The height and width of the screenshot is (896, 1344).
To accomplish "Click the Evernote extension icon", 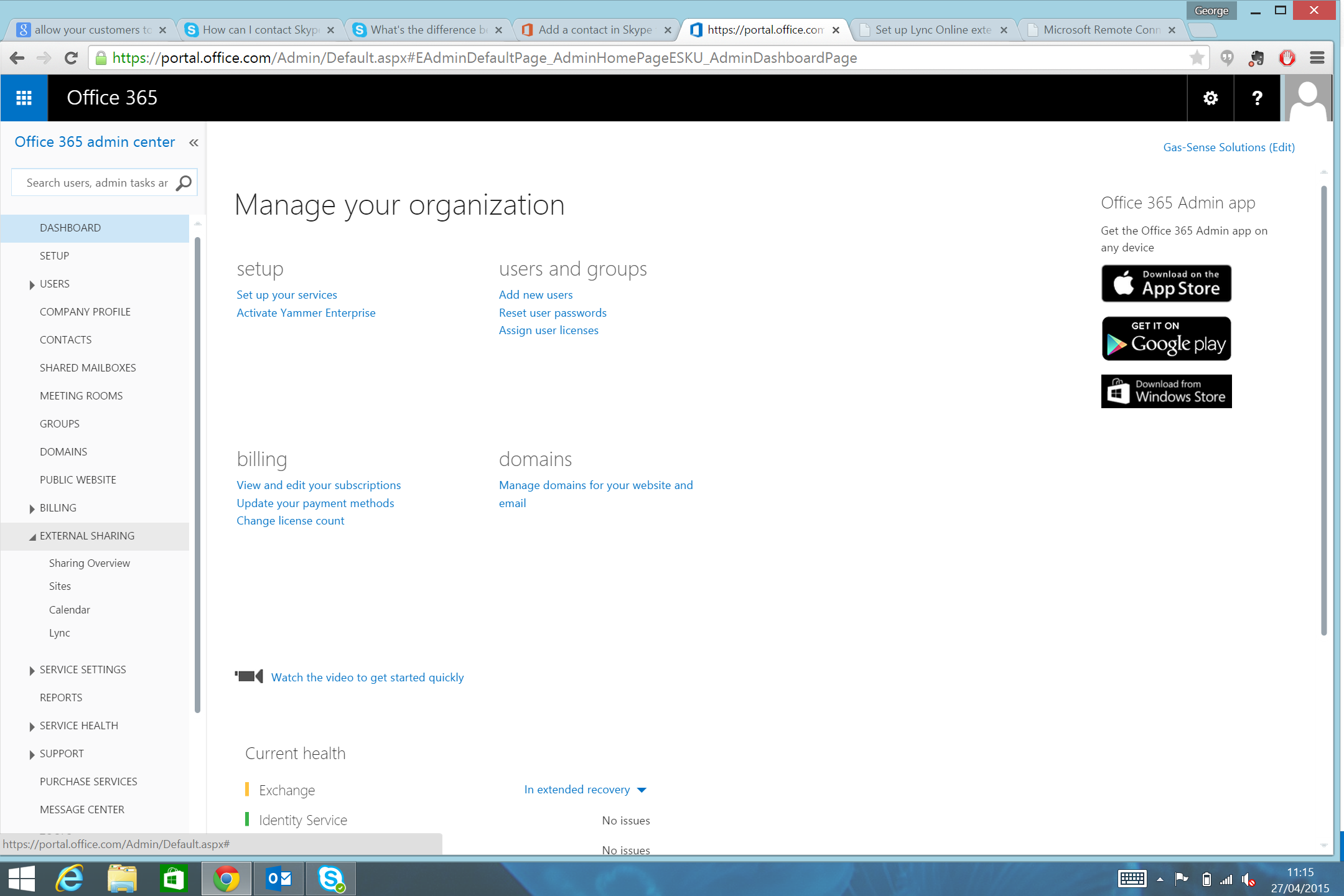I will click(1256, 58).
